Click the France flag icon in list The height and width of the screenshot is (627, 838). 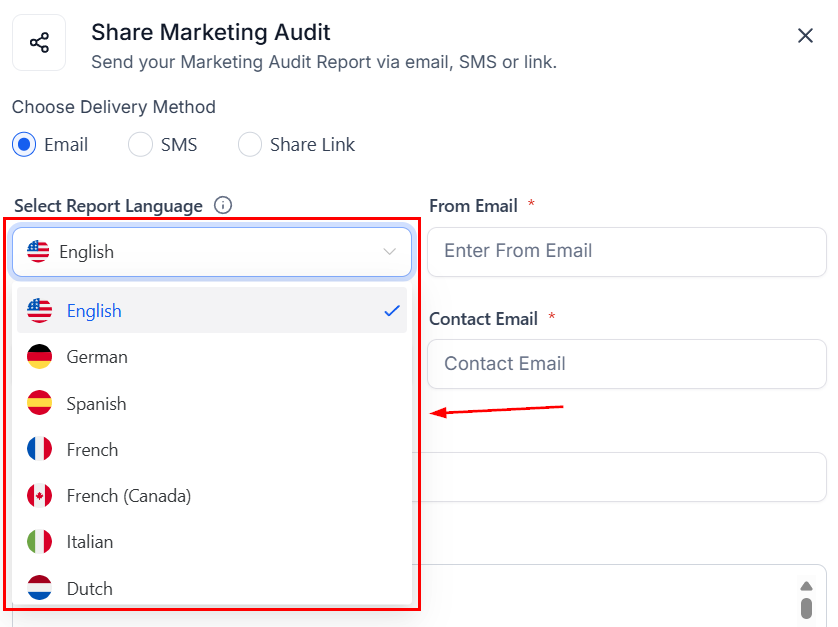[40, 449]
